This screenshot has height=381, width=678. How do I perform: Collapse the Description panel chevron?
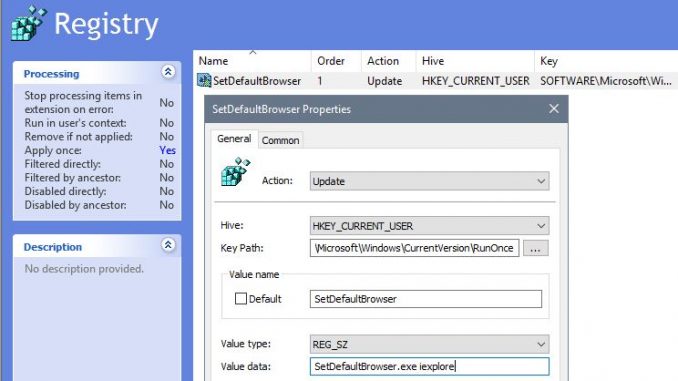click(168, 245)
